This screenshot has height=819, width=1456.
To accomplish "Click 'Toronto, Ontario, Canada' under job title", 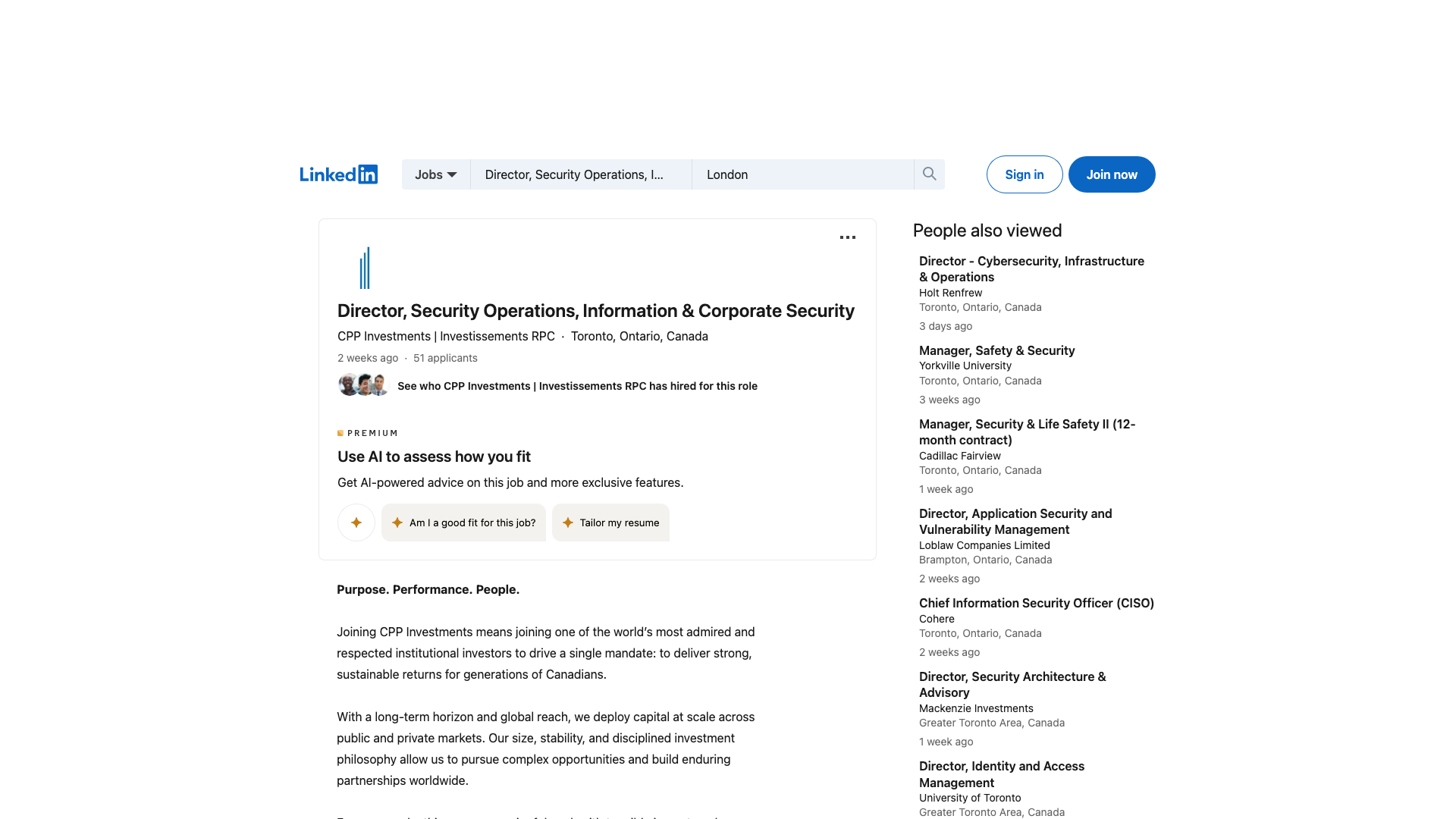I will coord(639,336).
